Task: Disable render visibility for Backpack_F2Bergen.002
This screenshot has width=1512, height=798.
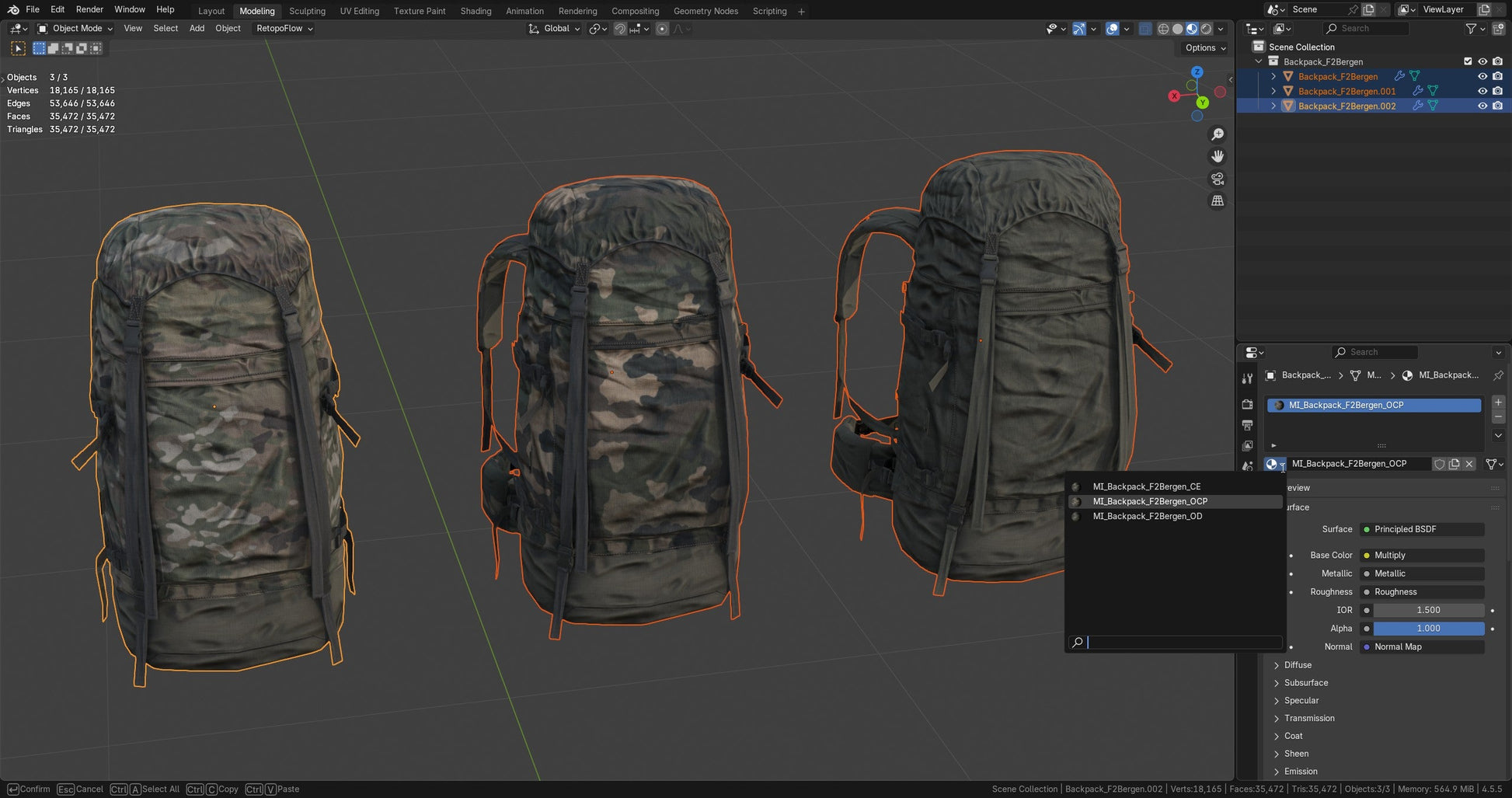Action: coord(1497,106)
